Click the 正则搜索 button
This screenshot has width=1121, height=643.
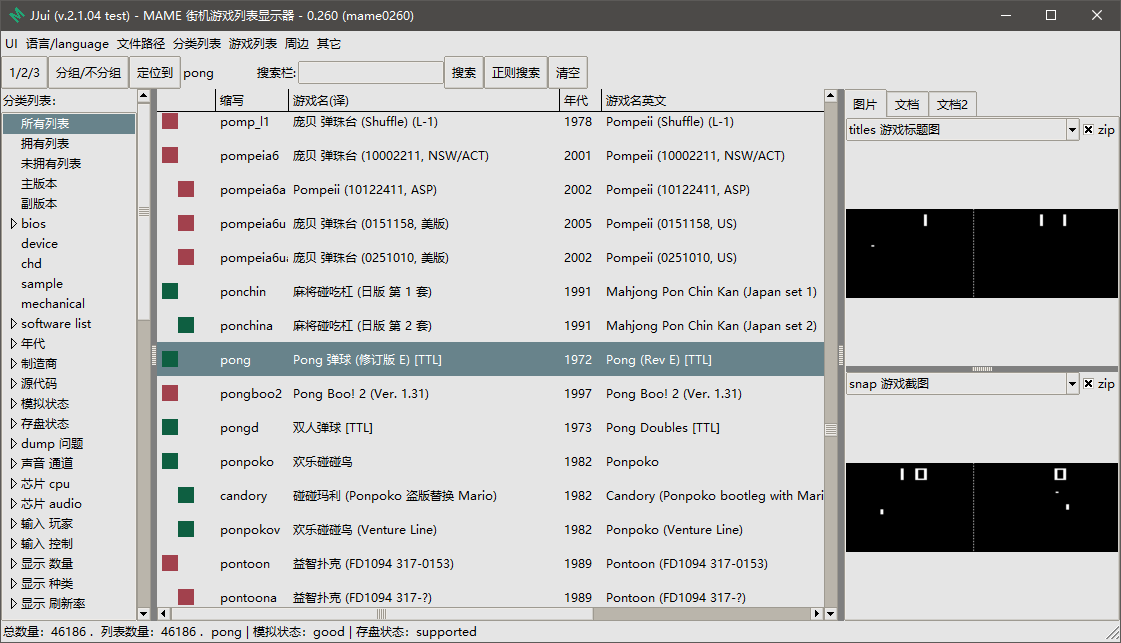tap(516, 73)
